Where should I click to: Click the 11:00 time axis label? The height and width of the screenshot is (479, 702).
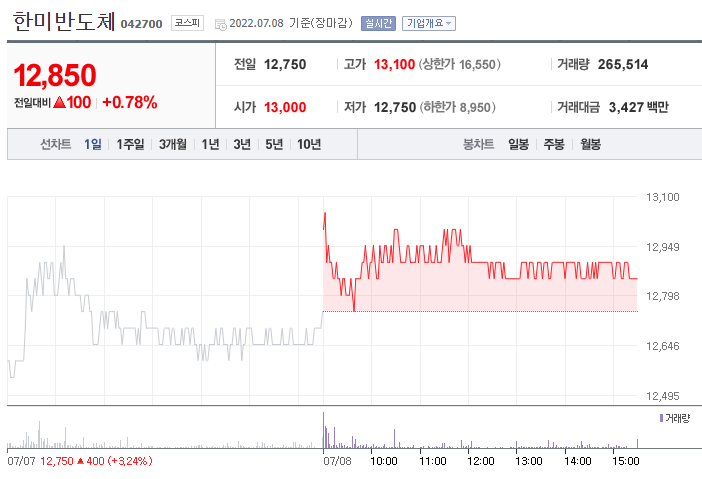432,461
